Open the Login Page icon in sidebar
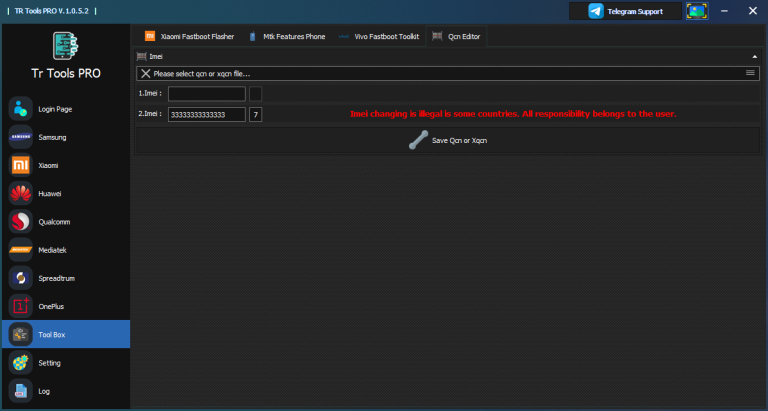The image size is (768, 411). click(x=21, y=109)
